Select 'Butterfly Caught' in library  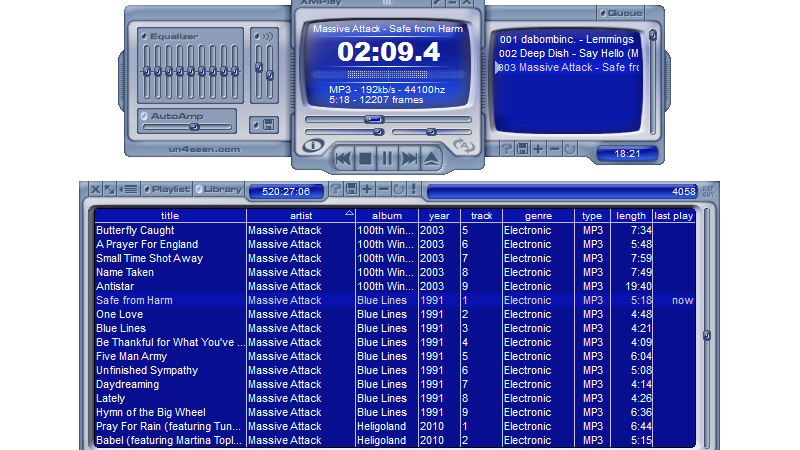395,230
